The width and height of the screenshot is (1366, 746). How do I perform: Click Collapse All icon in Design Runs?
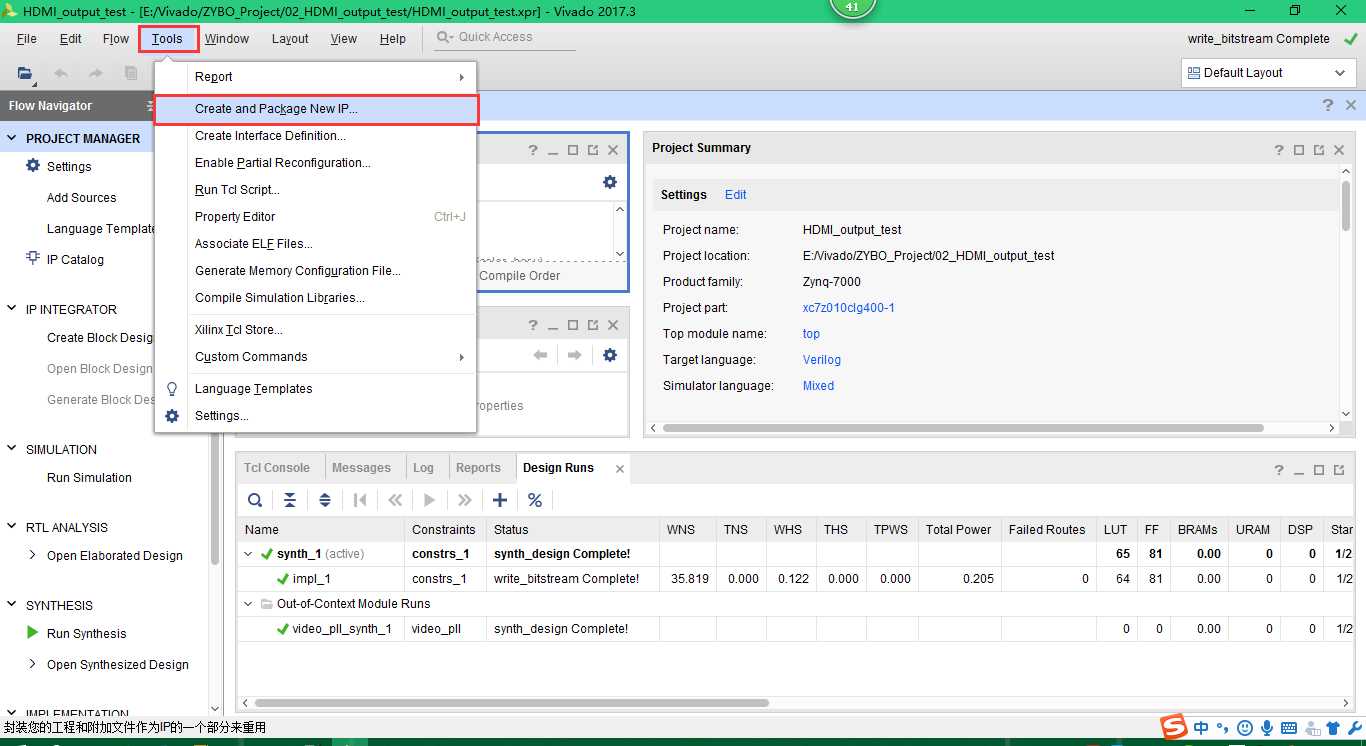point(290,500)
